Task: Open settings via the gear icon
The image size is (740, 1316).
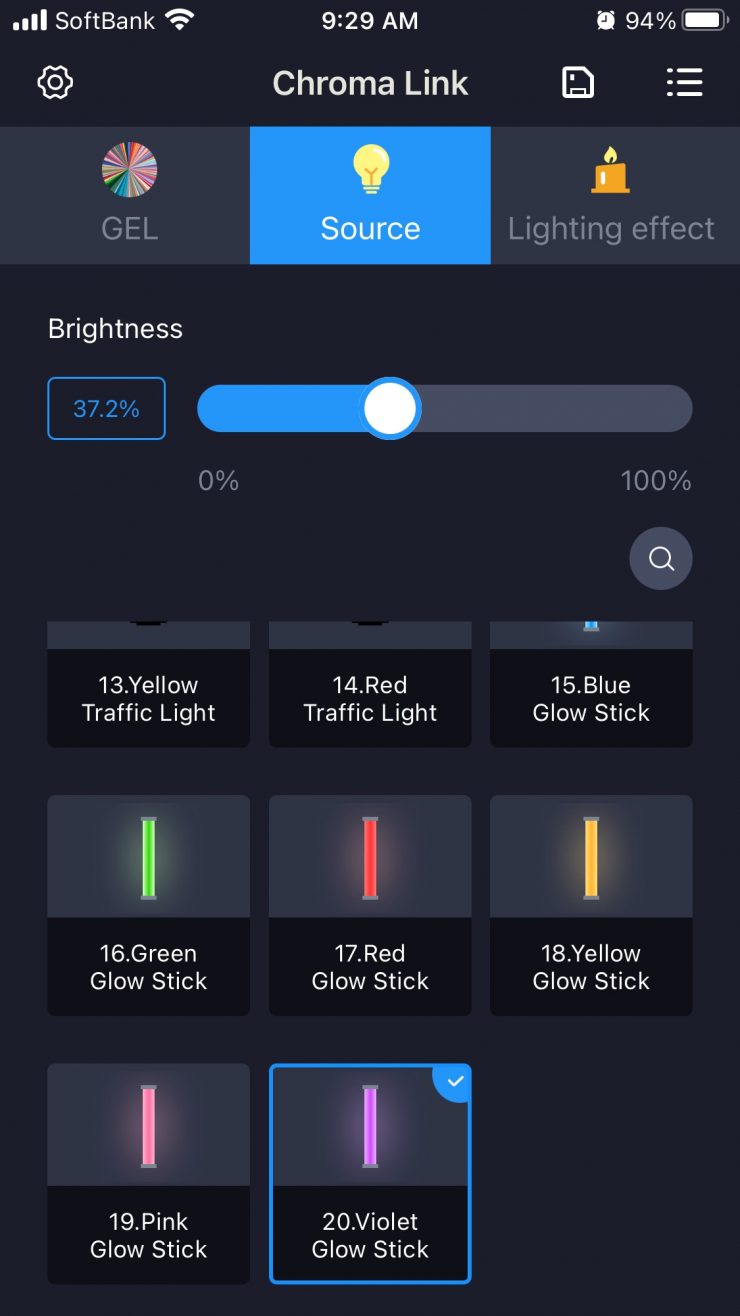Action: click(55, 82)
